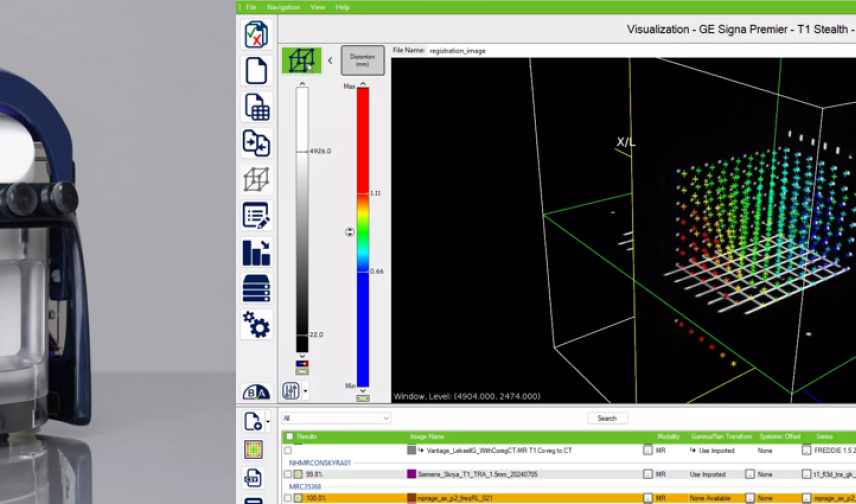Click the Search button
This screenshot has height=504, width=856.
tap(607, 418)
